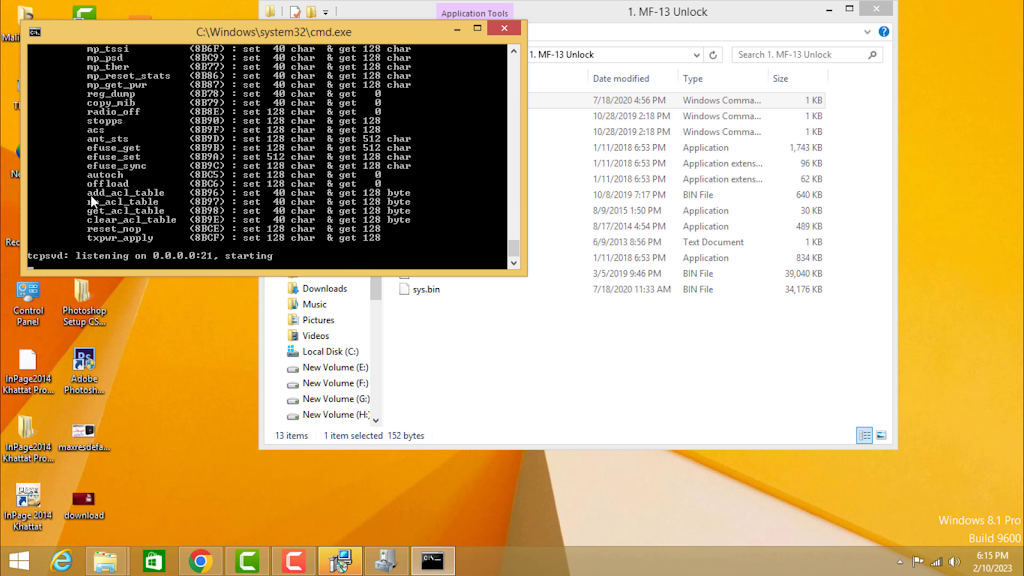Open the Control Panel desktop icon

coord(28,303)
